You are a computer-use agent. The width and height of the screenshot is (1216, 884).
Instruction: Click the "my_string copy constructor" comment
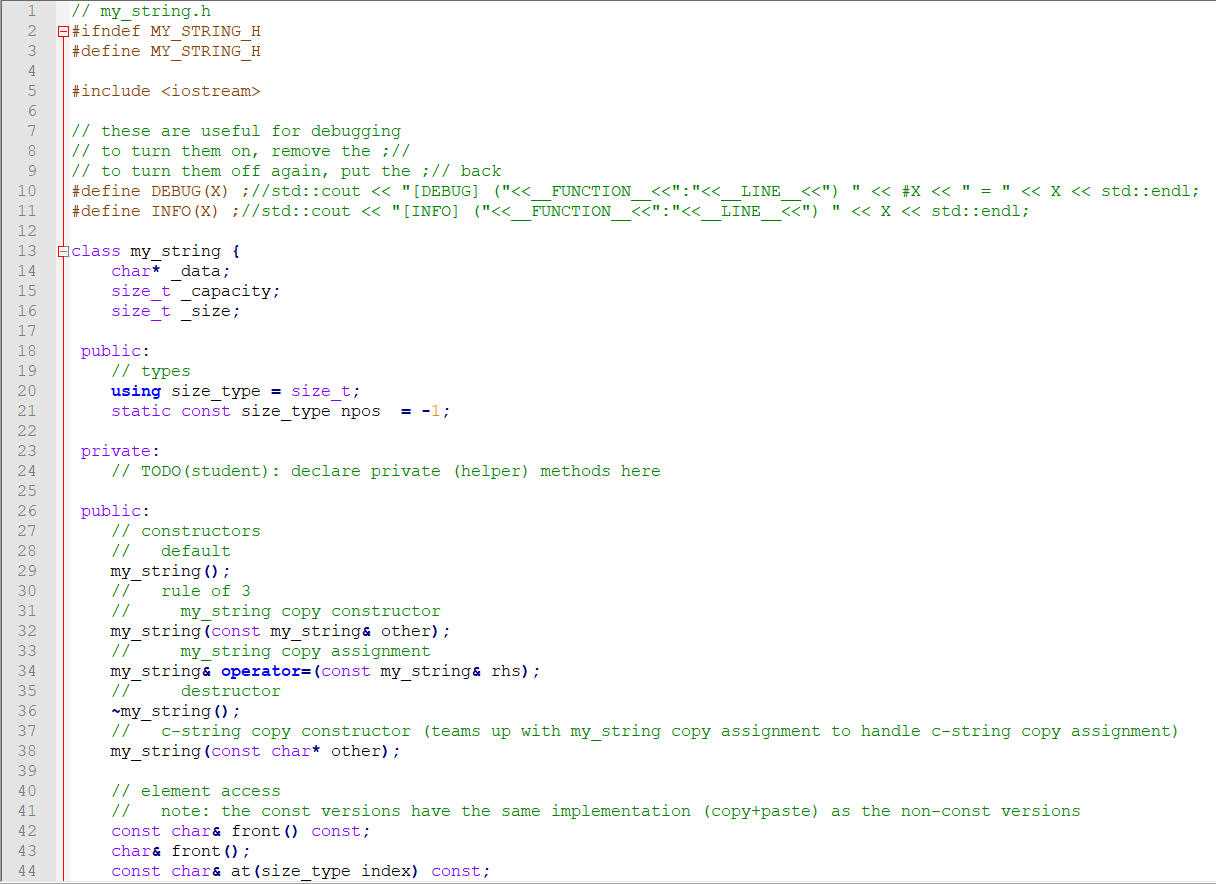[x=276, y=611]
